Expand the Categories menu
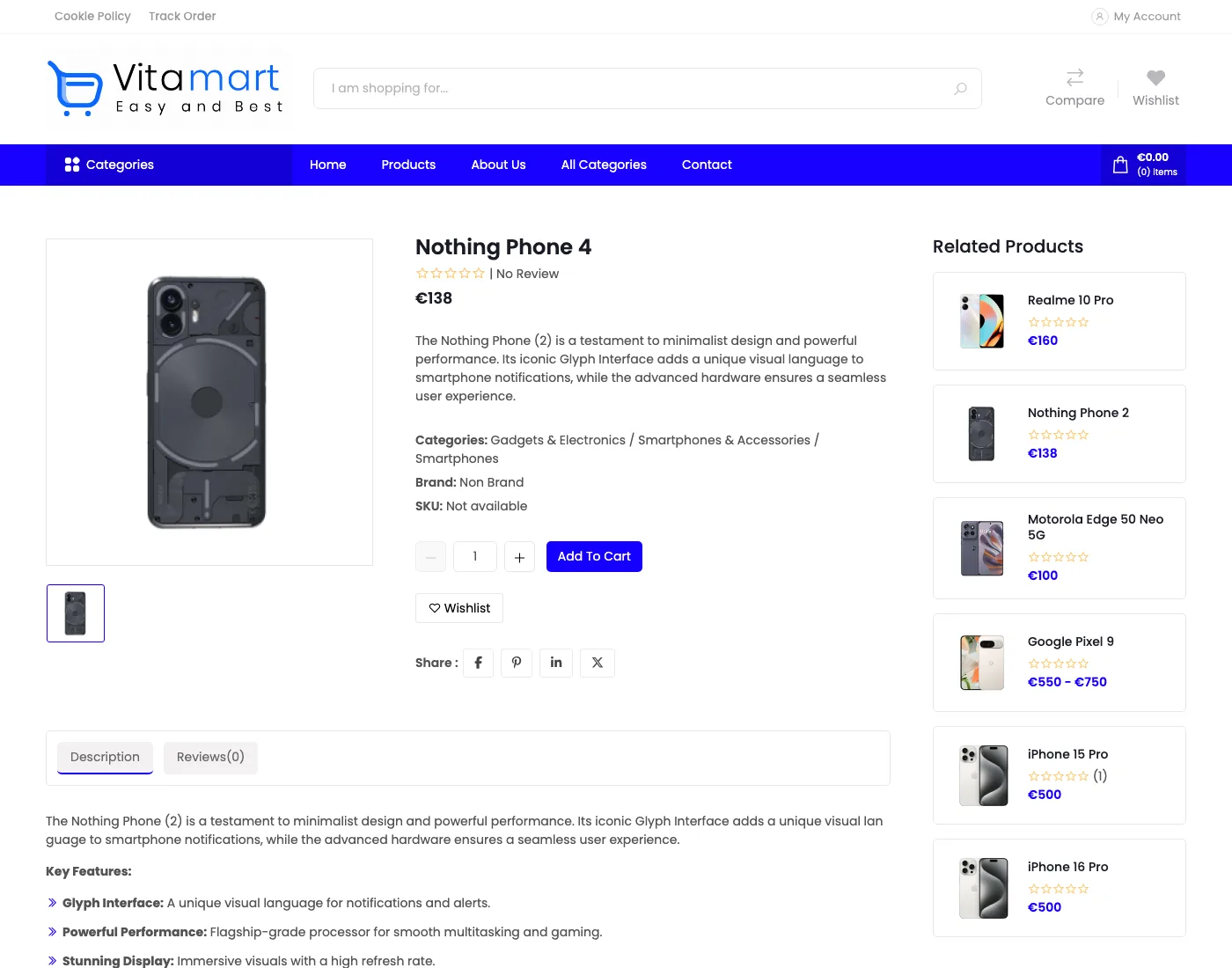The width and height of the screenshot is (1232, 968). tap(169, 165)
